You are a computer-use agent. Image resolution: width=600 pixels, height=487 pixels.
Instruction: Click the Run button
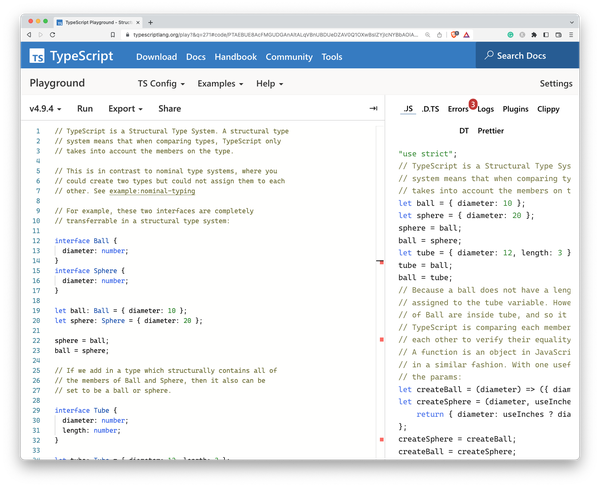click(85, 108)
